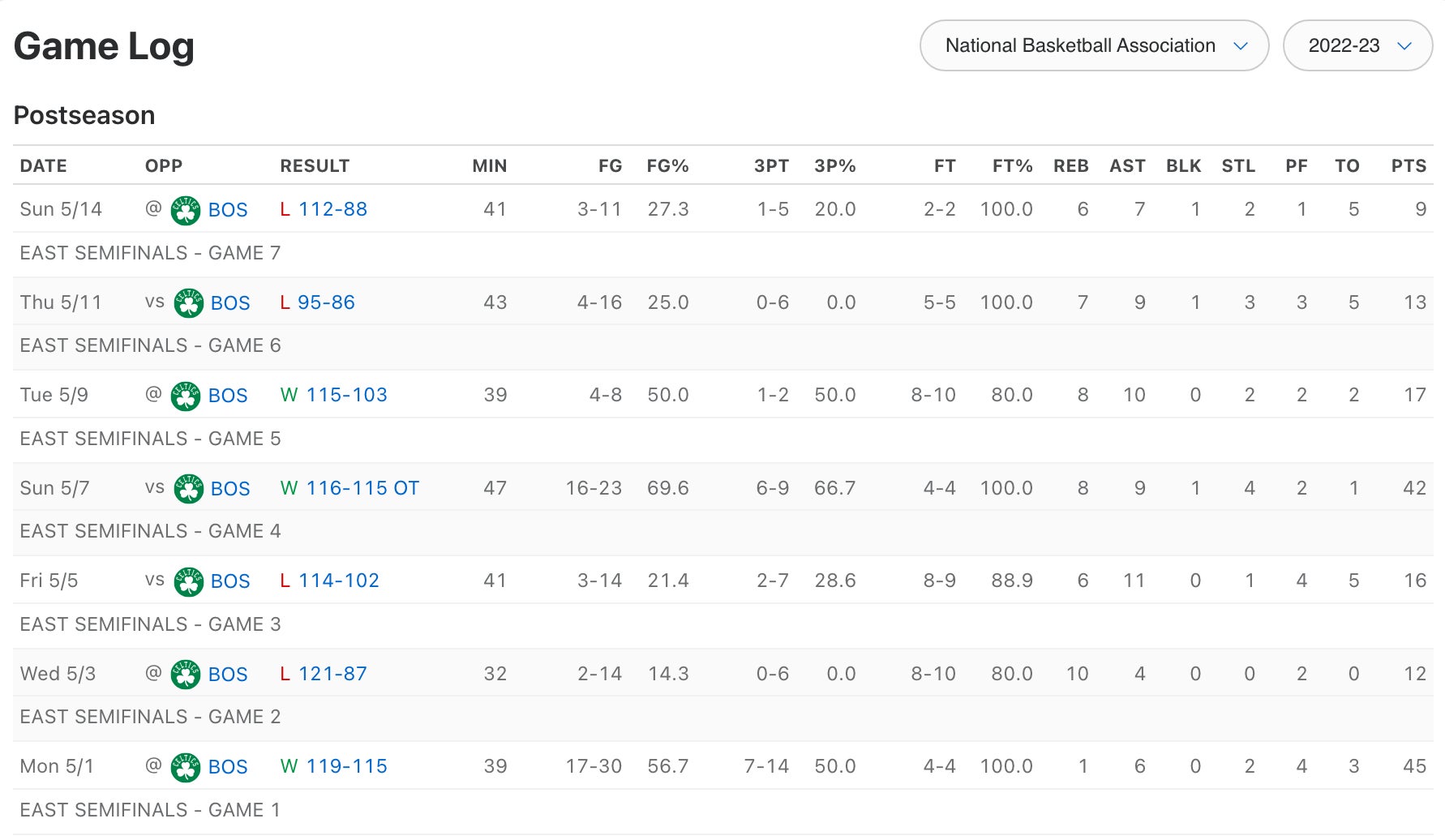Open the National Basketball Association league dropdown
The height and width of the screenshot is (840, 1445).
pyautogui.click(x=1093, y=45)
